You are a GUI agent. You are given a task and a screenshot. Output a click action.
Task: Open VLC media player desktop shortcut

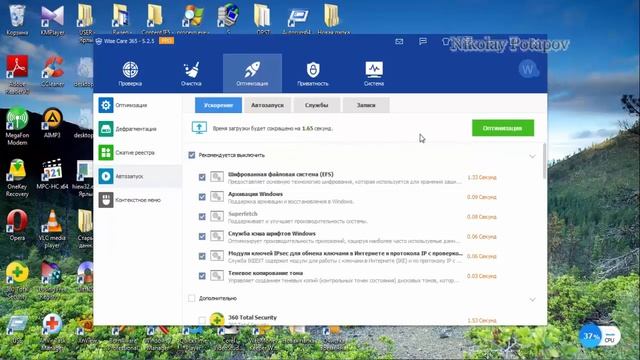[x=52, y=229]
